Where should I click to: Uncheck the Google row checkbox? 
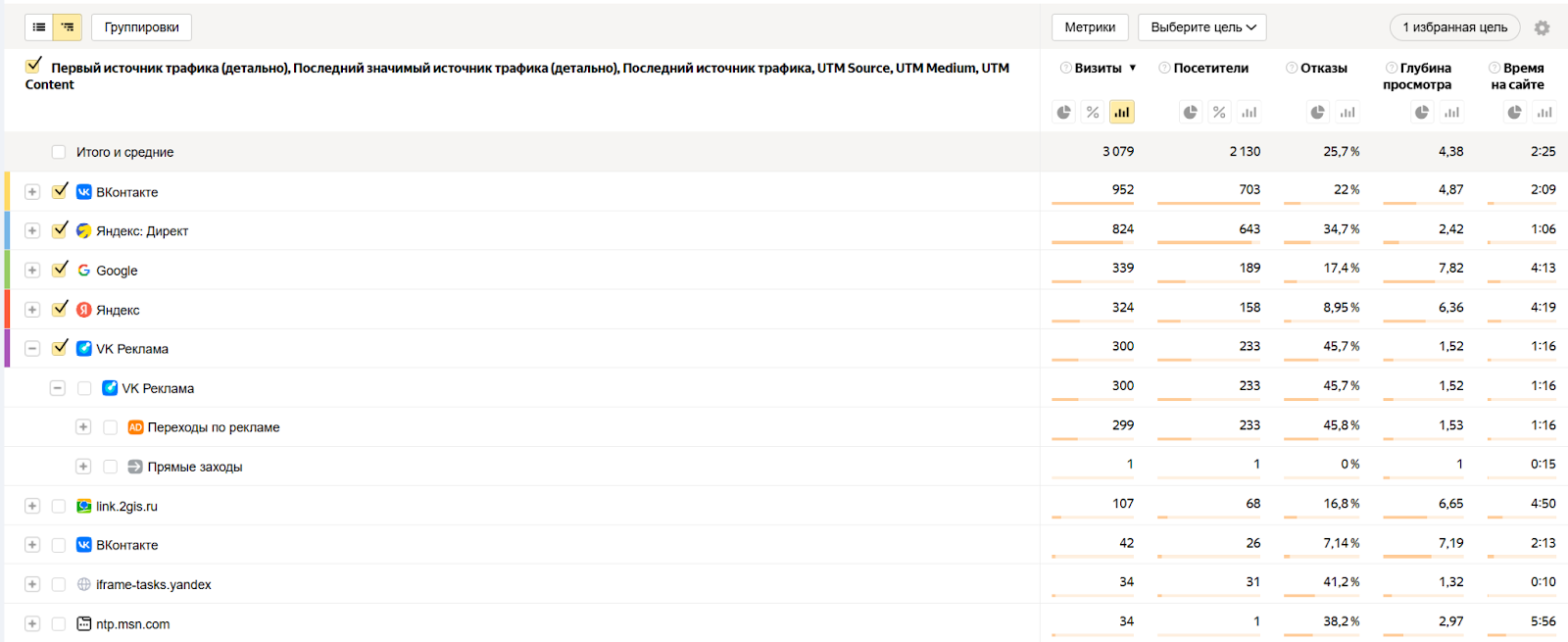coord(60,269)
